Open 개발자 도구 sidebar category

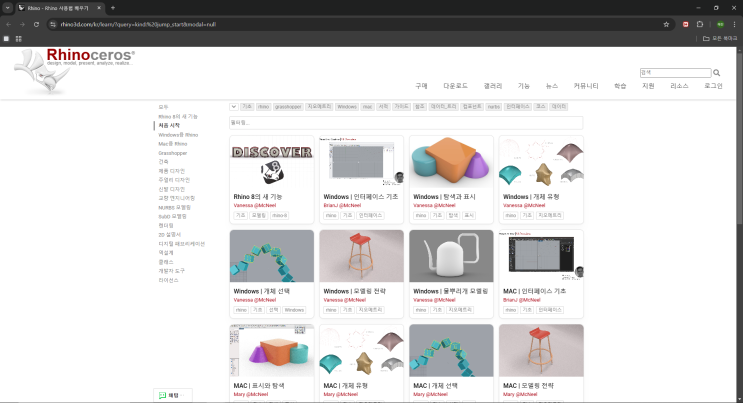172,271
